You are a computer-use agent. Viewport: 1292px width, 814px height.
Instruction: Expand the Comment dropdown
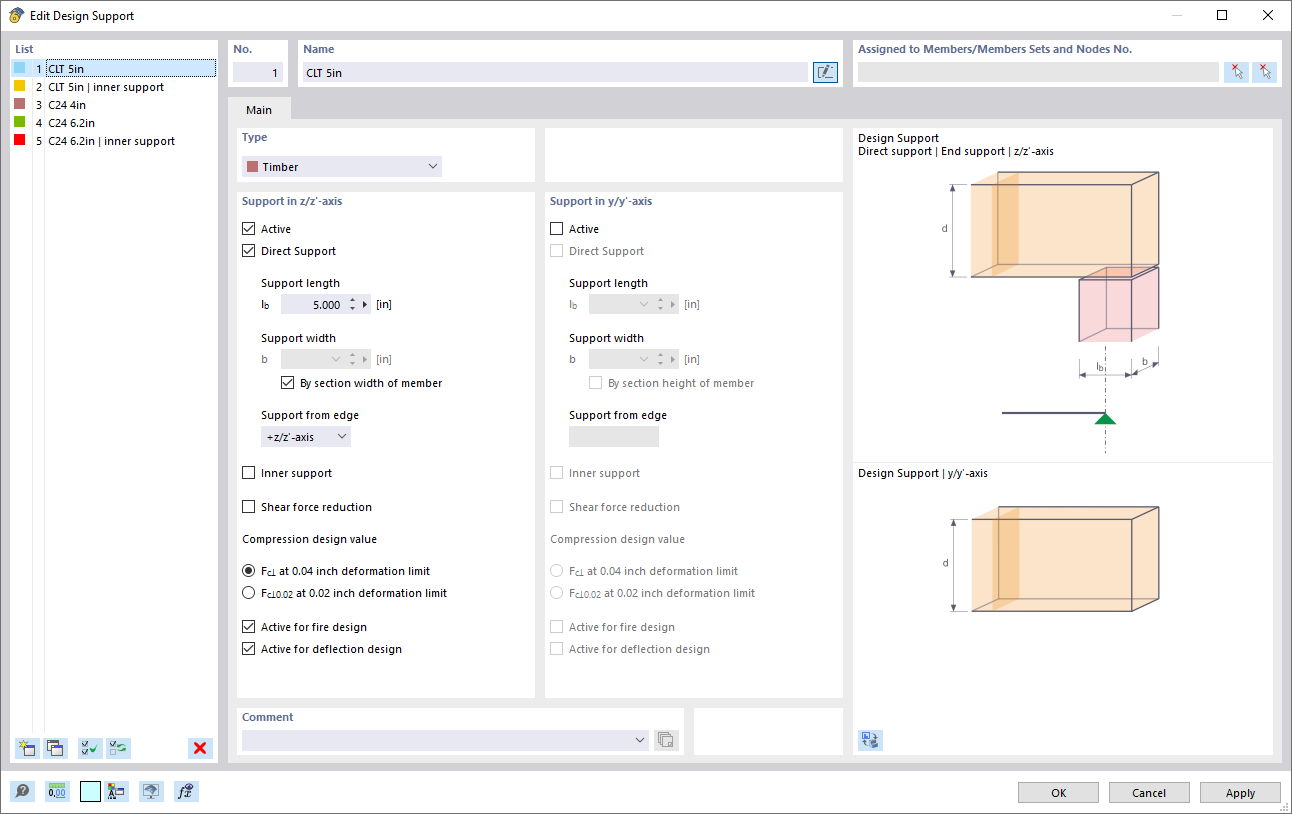pos(640,740)
